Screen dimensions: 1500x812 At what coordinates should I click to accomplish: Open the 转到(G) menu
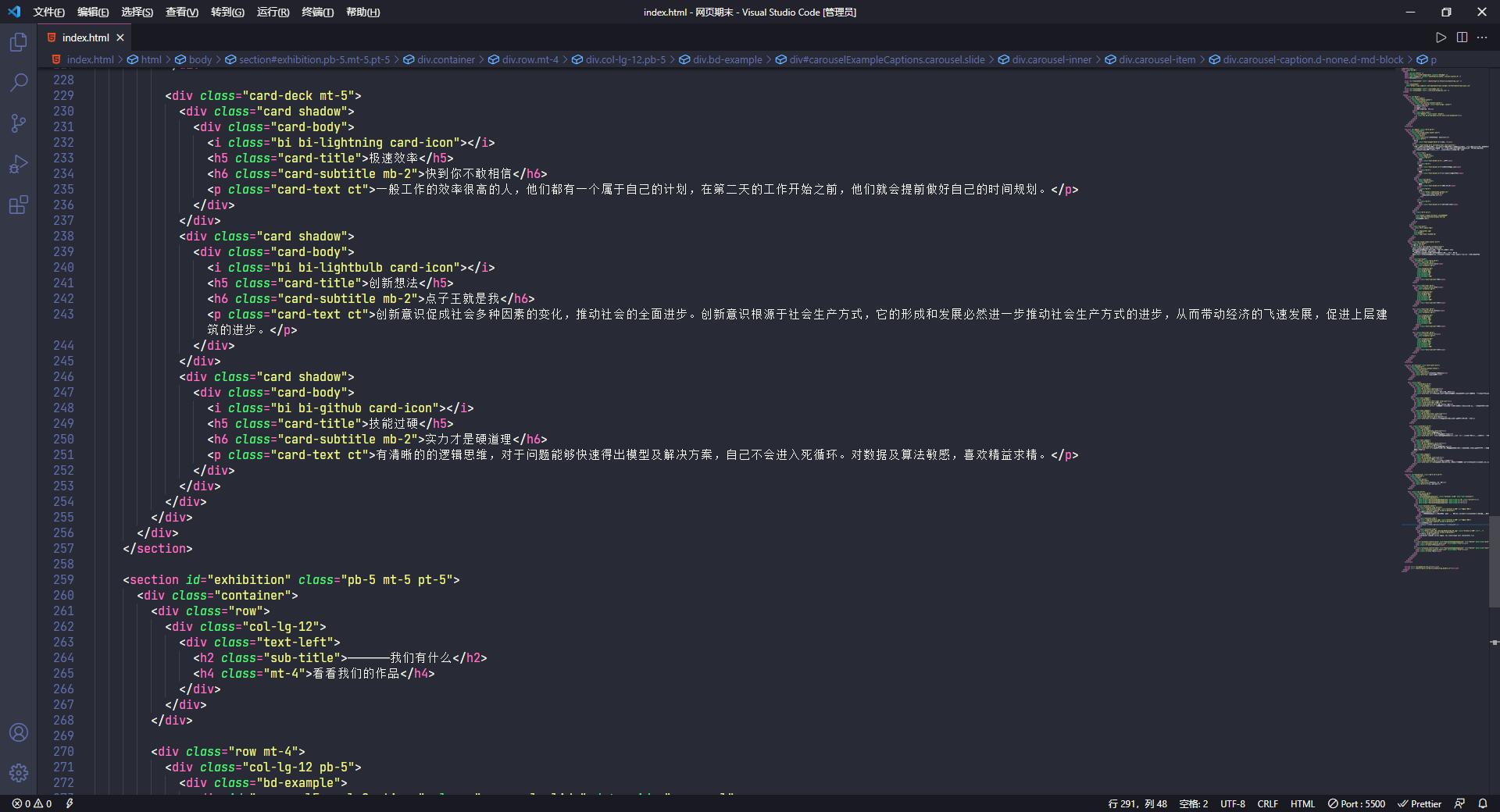point(227,12)
